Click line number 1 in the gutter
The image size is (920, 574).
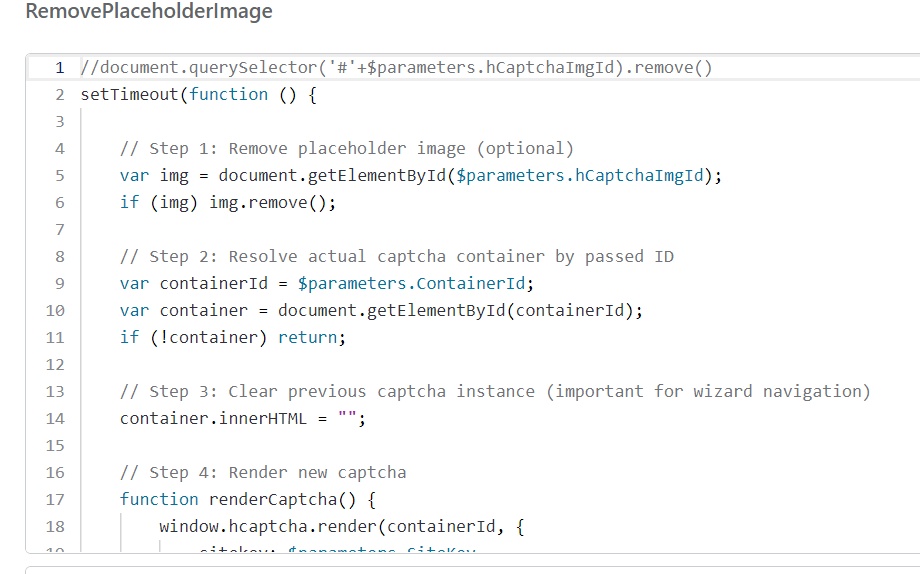[60, 68]
